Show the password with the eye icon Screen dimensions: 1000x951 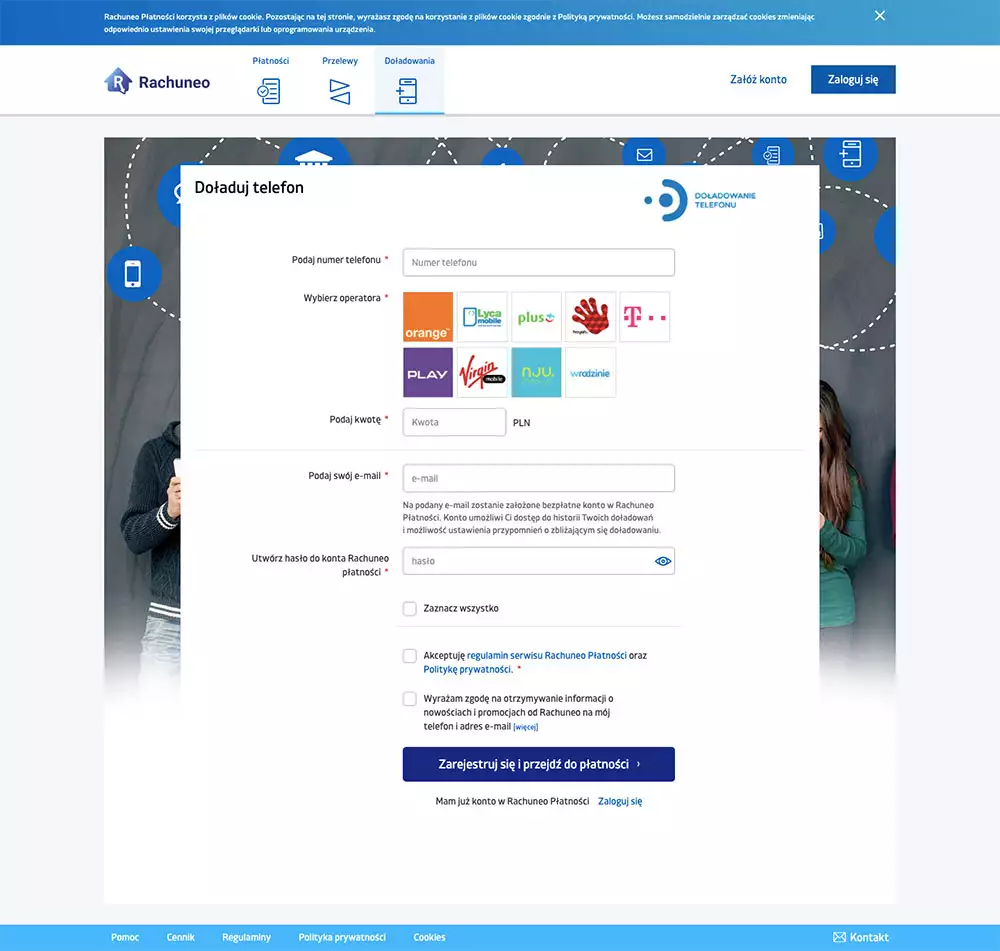click(662, 561)
